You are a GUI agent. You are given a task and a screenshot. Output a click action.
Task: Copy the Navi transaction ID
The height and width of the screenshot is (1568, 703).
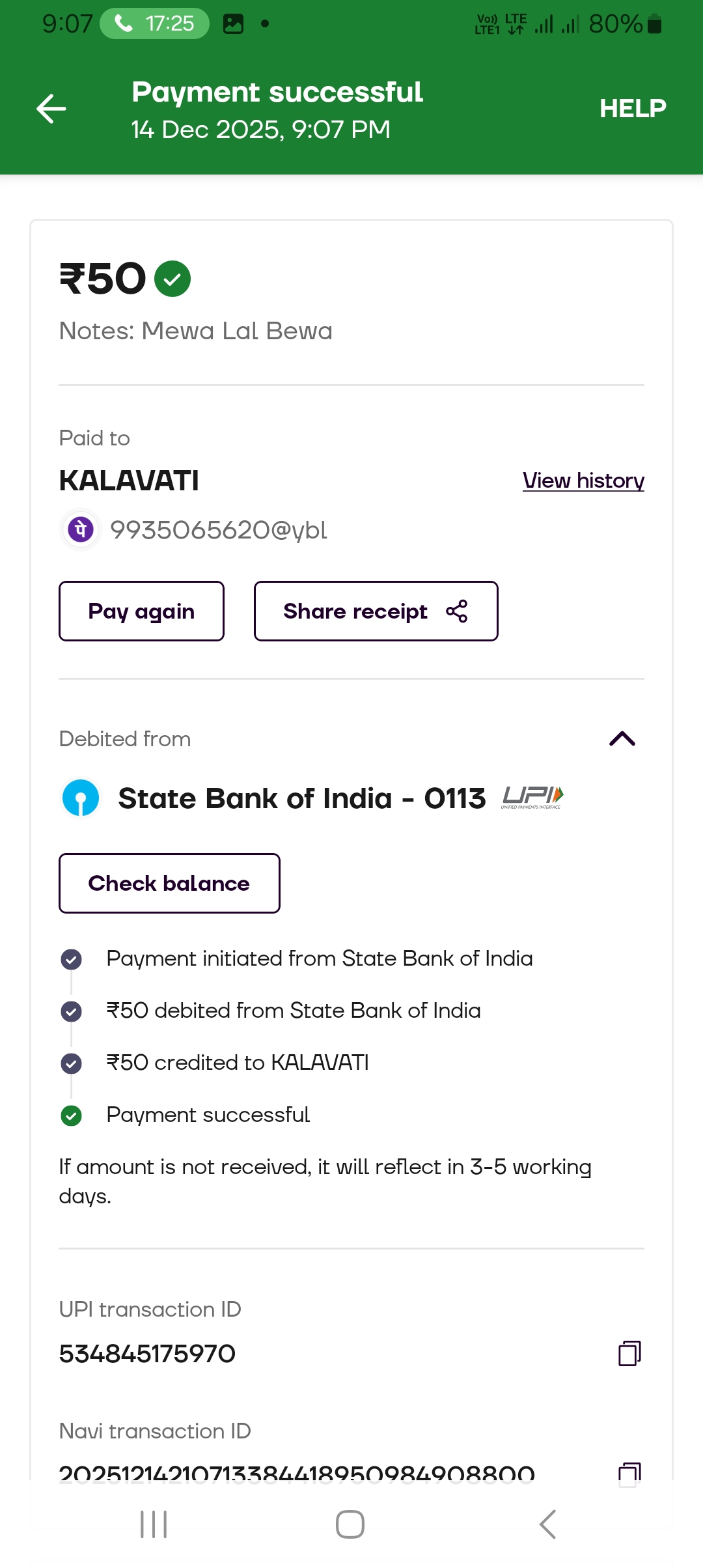point(629,1473)
